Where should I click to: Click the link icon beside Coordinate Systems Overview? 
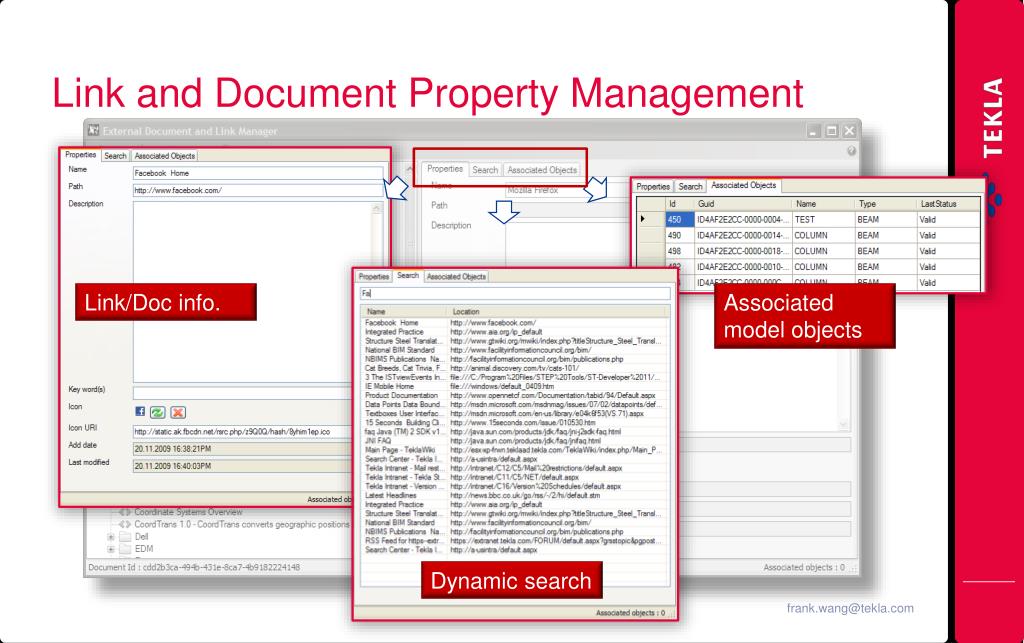pyautogui.click(x=125, y=512)
